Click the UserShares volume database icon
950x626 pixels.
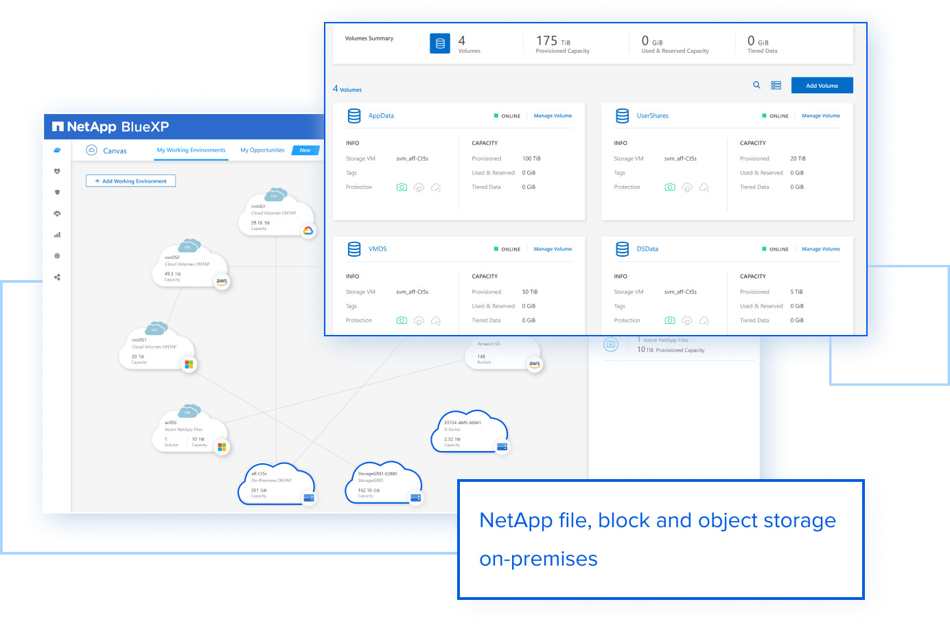(622, 116)
